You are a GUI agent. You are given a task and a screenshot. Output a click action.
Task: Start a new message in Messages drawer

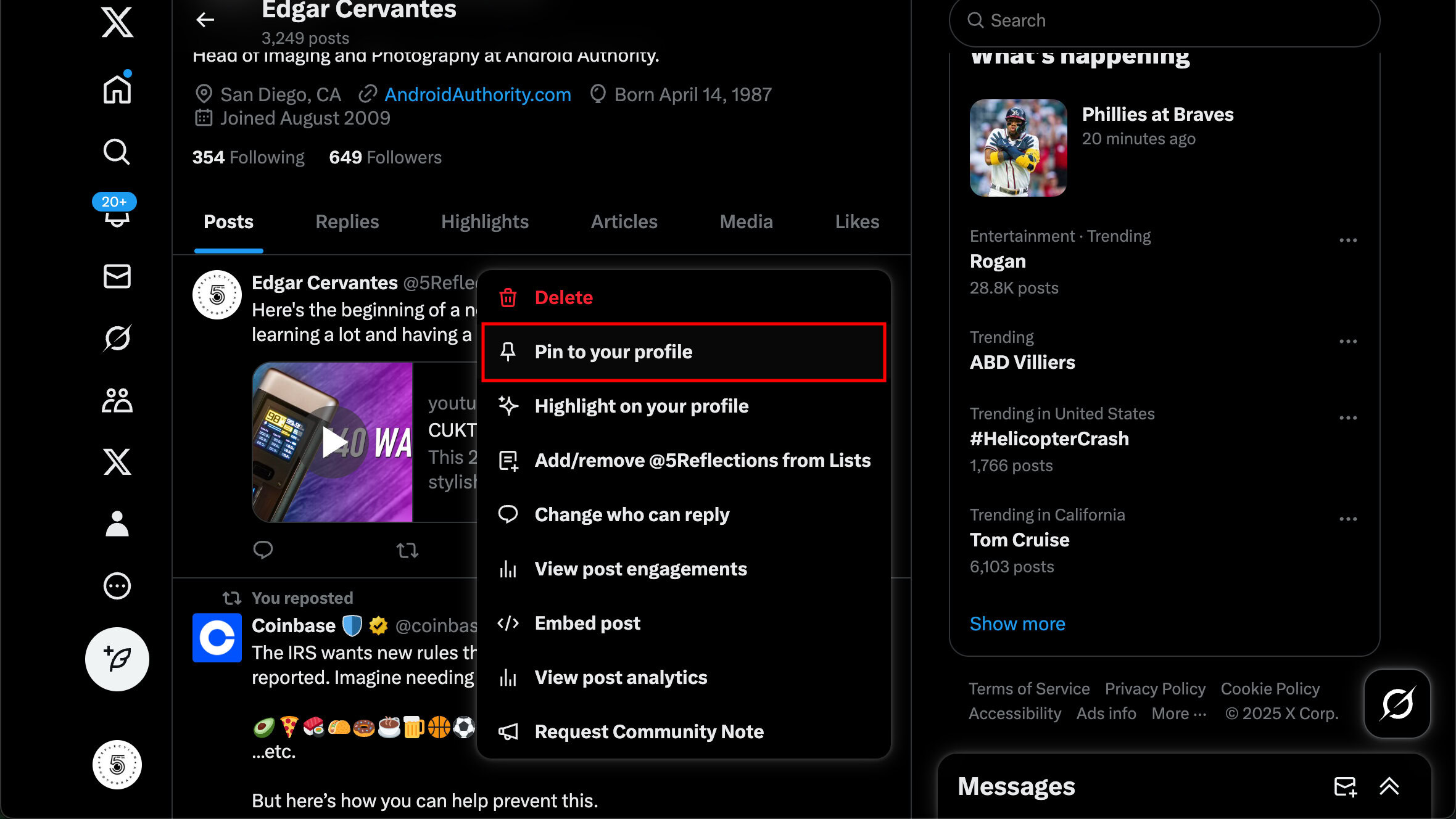(1345, 786)
